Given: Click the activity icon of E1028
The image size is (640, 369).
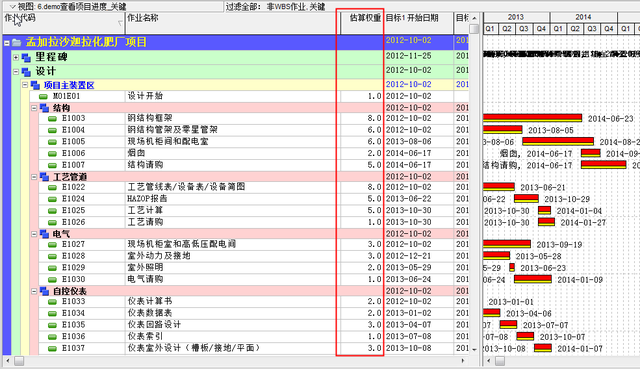Looking at the screenshot, I should pos(52,256).
